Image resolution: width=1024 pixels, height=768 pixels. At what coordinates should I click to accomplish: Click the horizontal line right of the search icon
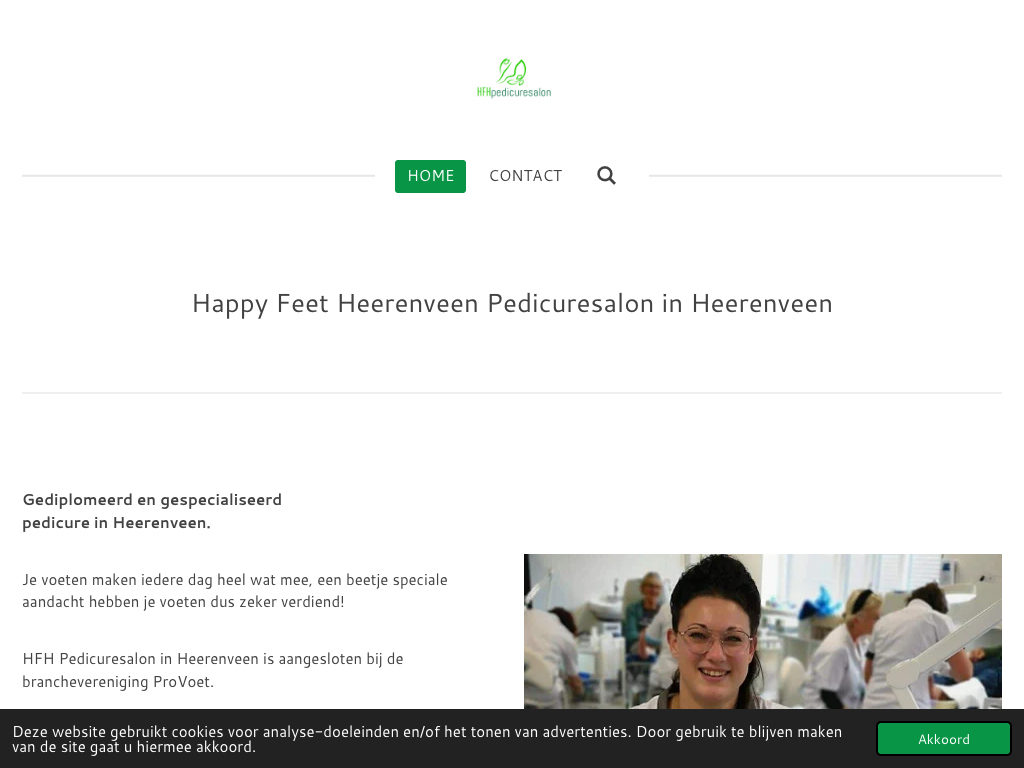click(825, 176)
